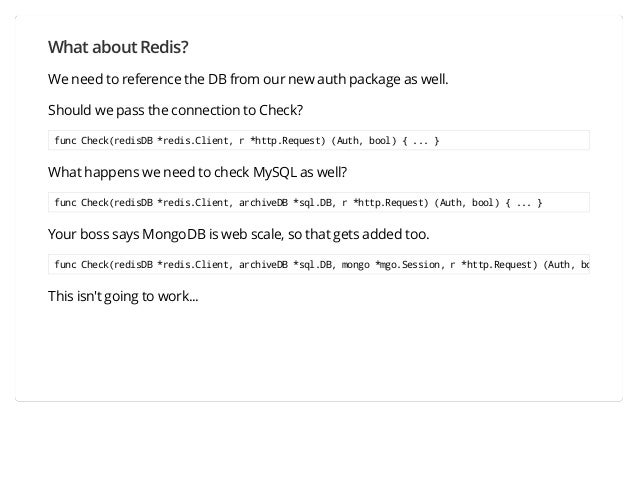This screenshot has height=493, width=638.
Task: Click the line asking about checking MySQL
Action: [197, 172]
